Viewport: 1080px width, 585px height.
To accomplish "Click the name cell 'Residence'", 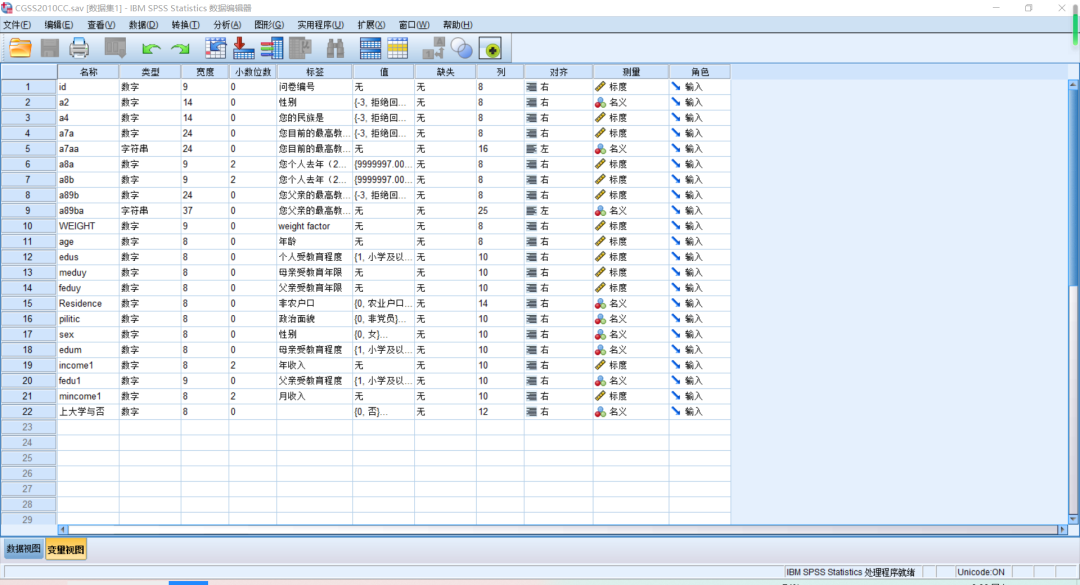I will (x=88, y=303).
